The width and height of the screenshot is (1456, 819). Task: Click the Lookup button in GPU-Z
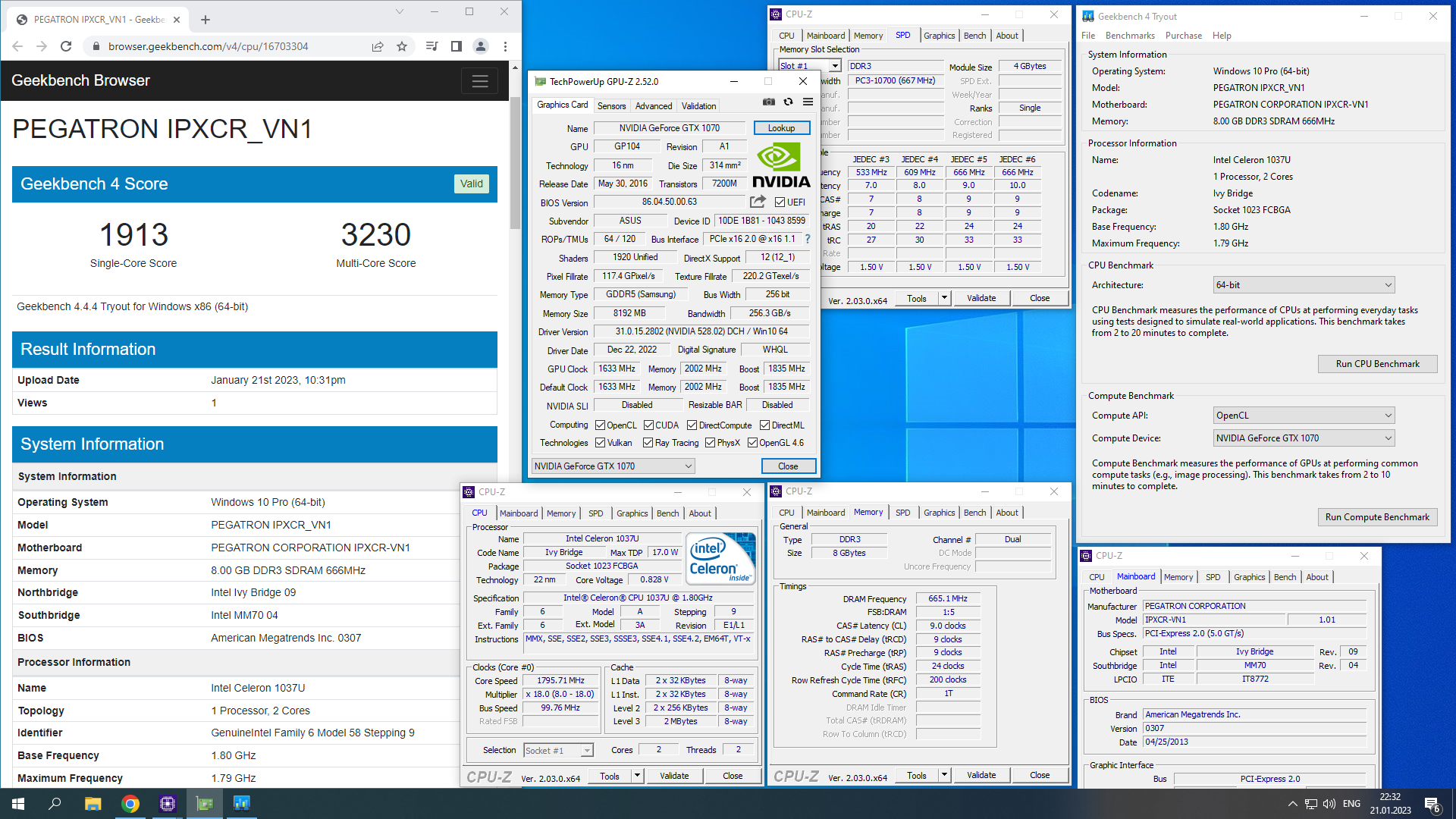coord(781,128)
